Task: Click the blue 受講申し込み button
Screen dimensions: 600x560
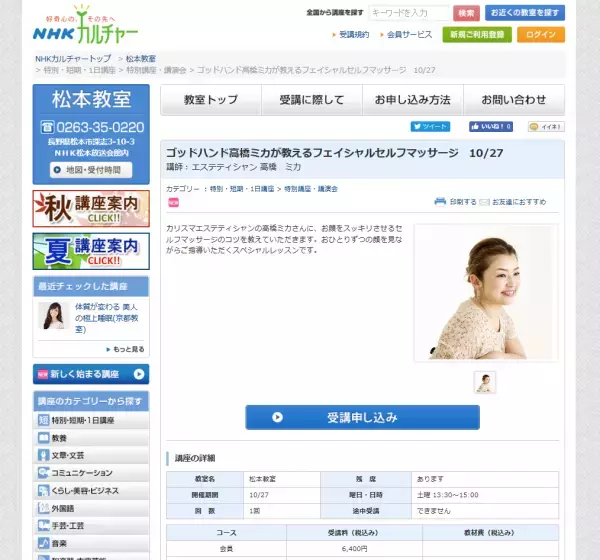Action: (x=362, y=417)
